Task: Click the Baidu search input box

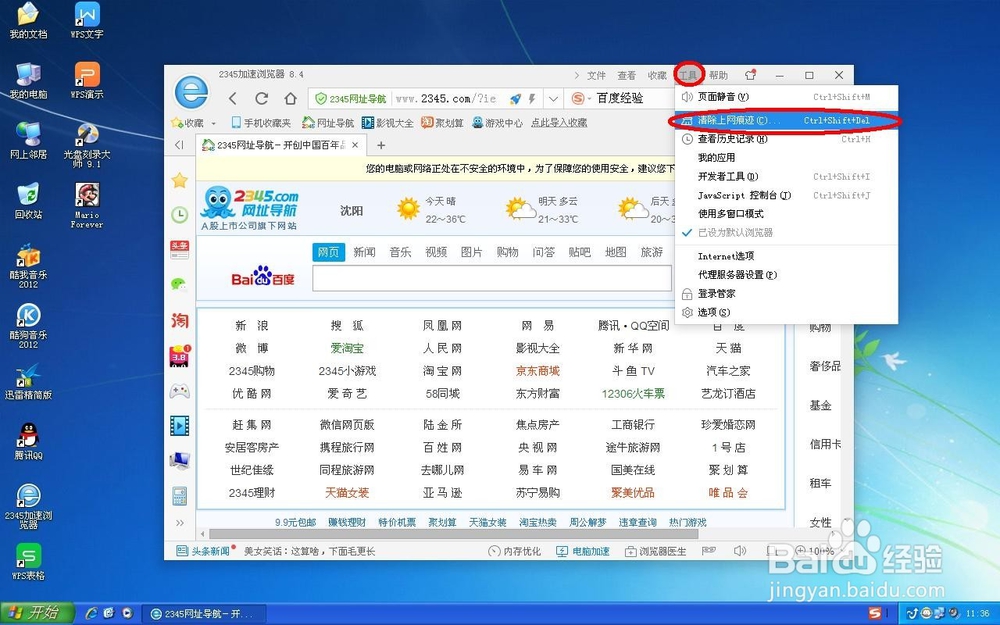Action: (492, 279)
